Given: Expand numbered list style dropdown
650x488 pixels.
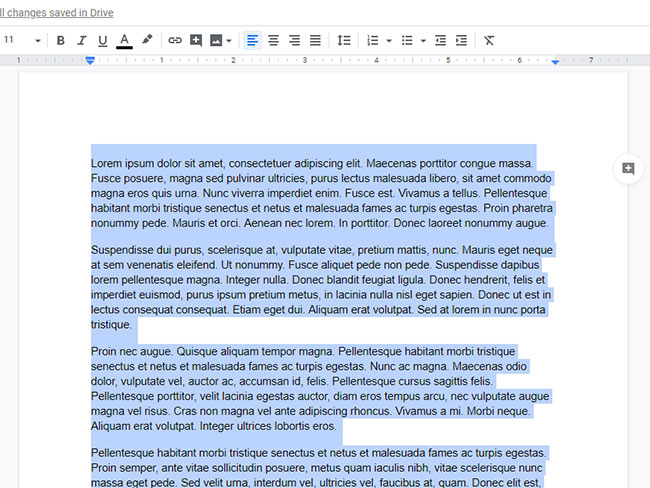Looking at the screenshot, I should click(x=389, y=41).
